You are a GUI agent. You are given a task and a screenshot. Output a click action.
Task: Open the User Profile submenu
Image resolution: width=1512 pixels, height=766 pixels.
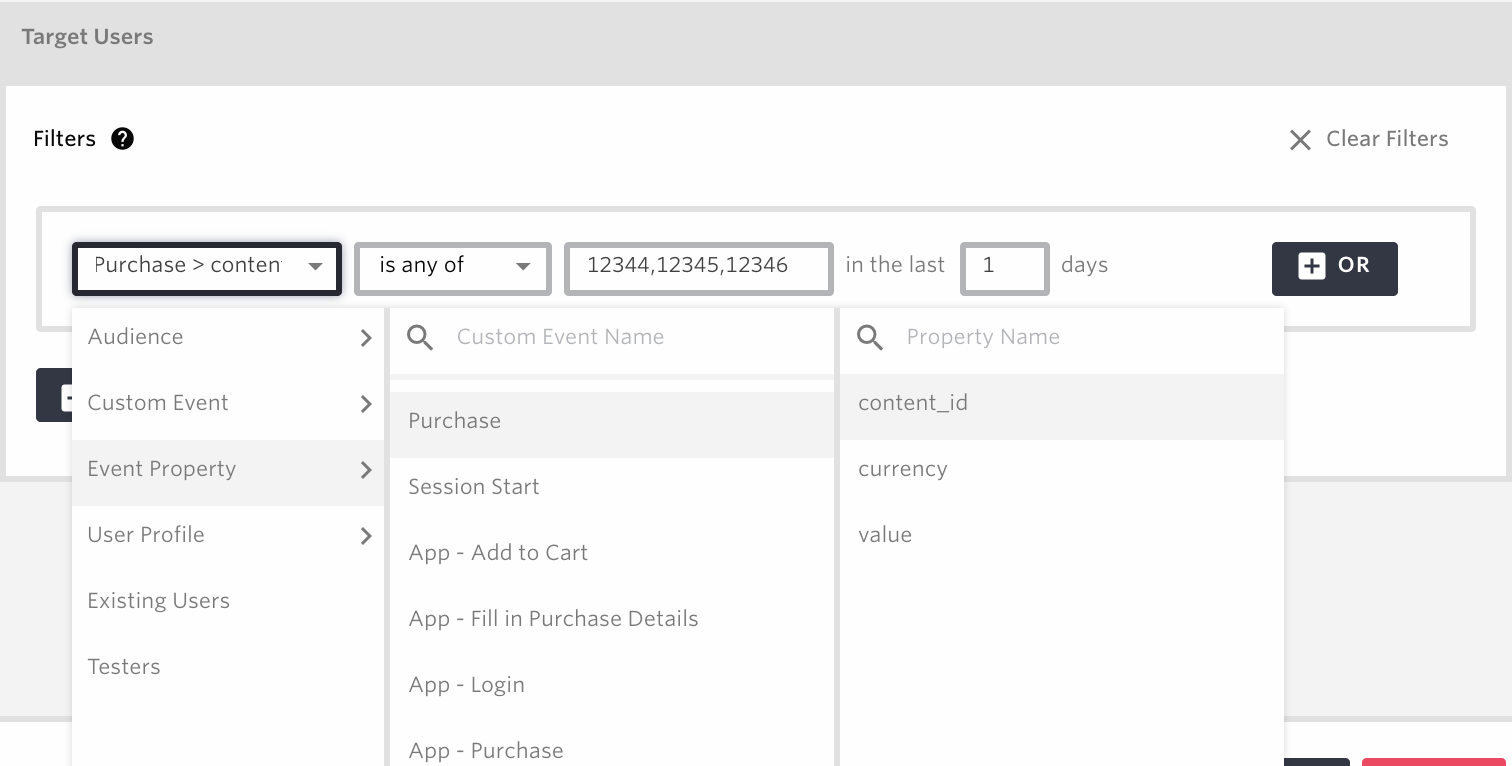pos(228,535)
